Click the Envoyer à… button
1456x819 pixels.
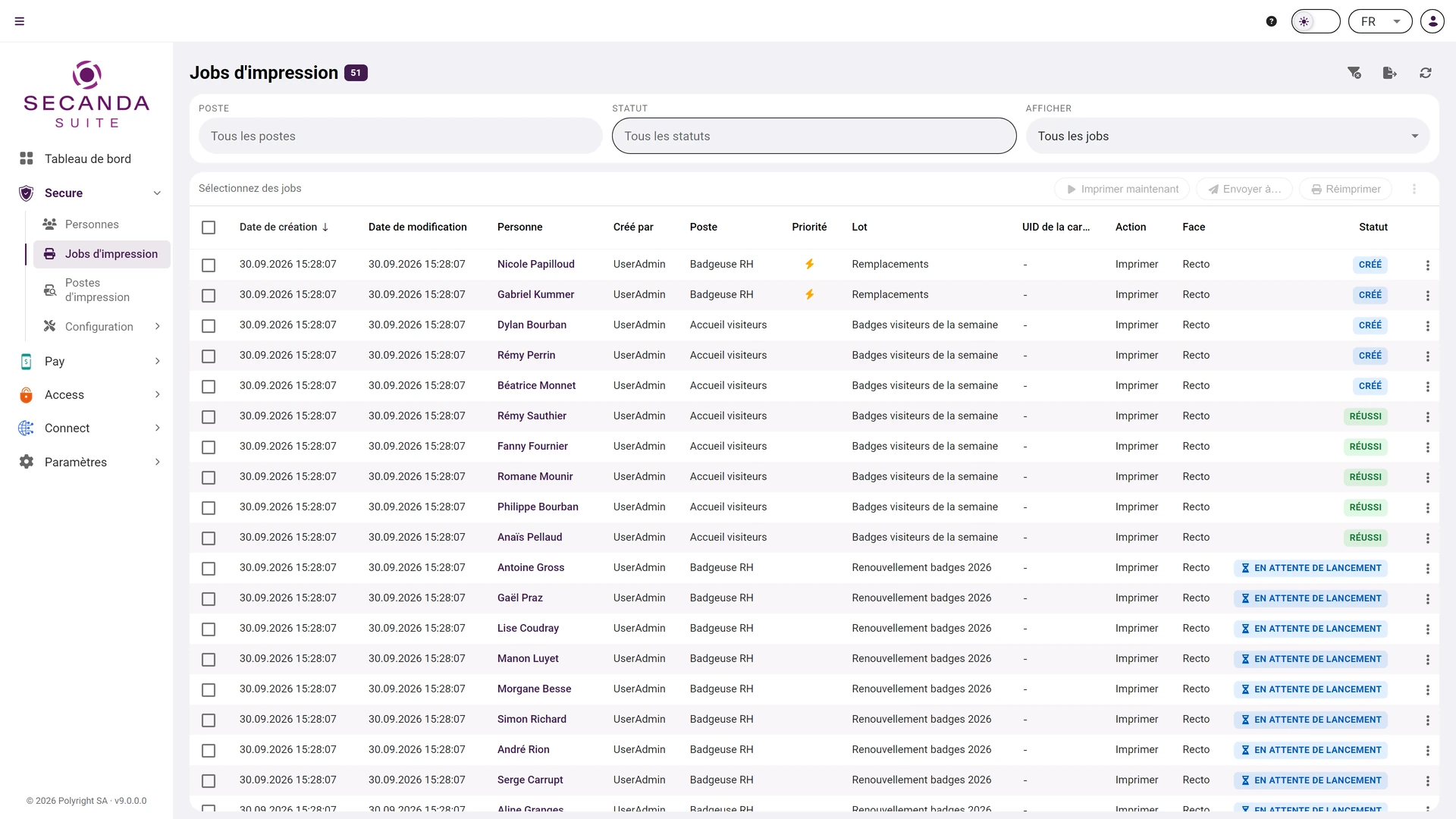(1244, 189)
